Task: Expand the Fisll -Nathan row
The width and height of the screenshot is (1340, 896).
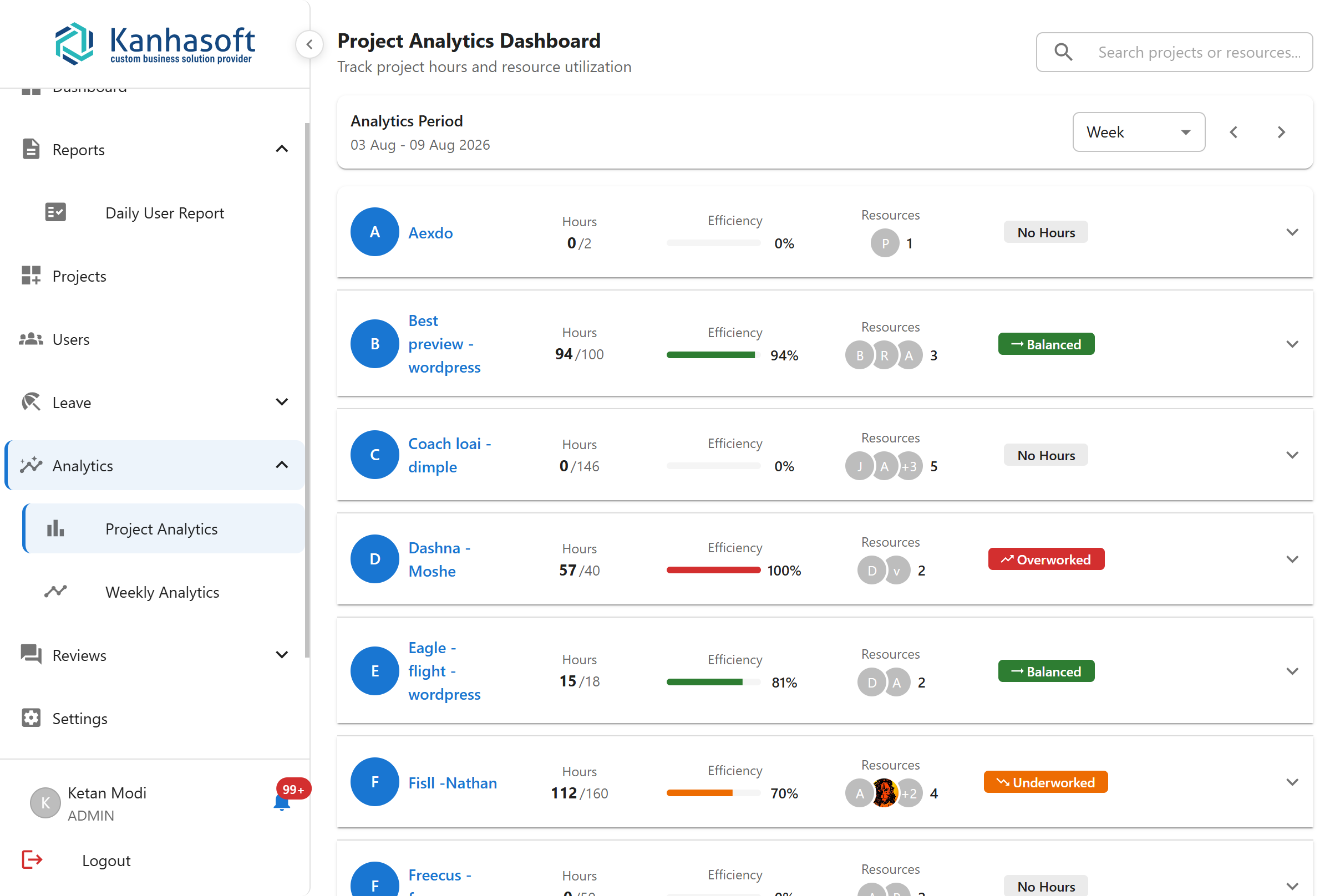Action: coord(1292,782)
